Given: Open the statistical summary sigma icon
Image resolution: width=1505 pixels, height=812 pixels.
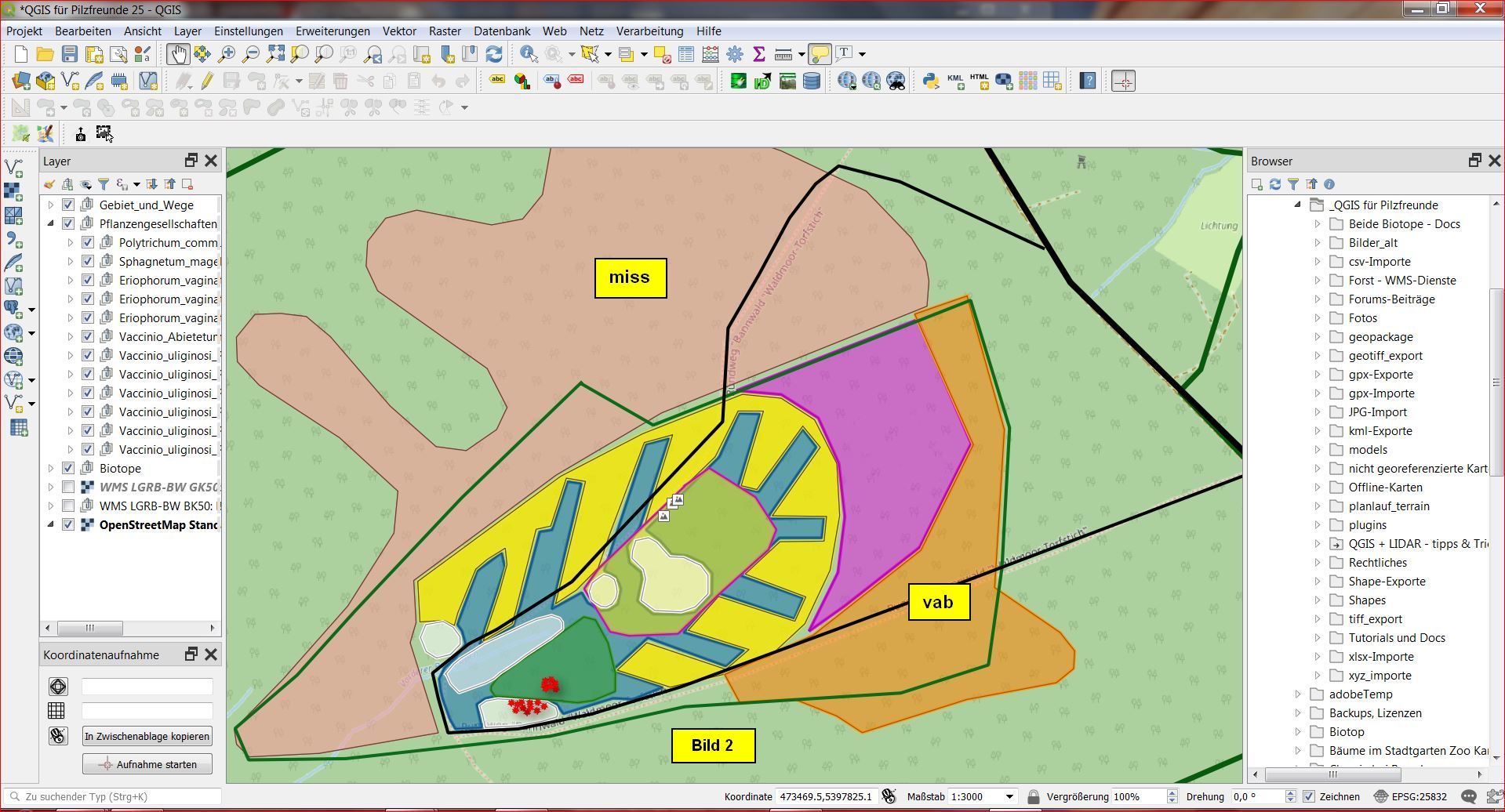Looking at the screenshot, I should [758, 54].
